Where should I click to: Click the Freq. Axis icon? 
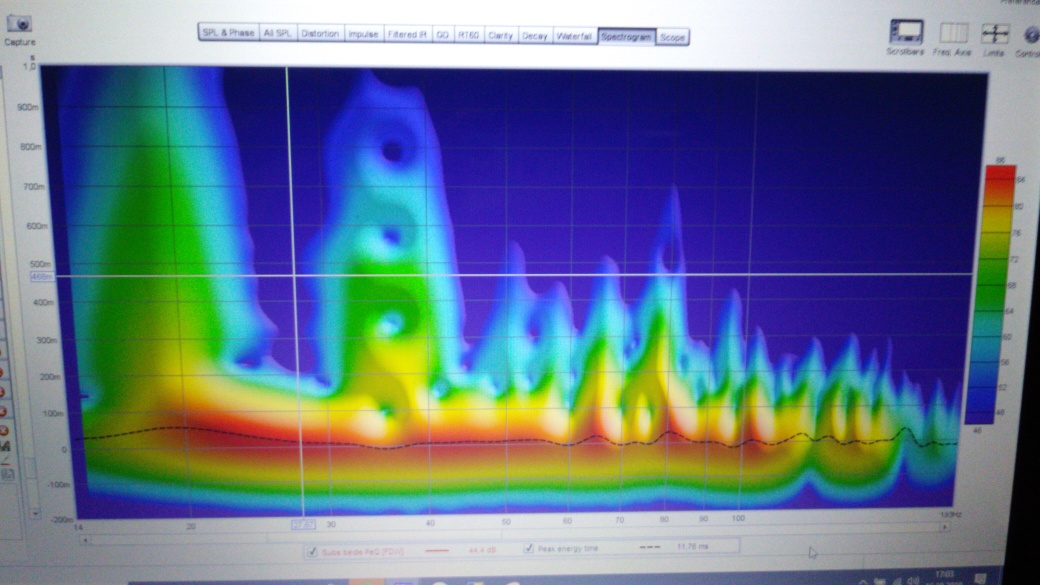tap(952, 33)
